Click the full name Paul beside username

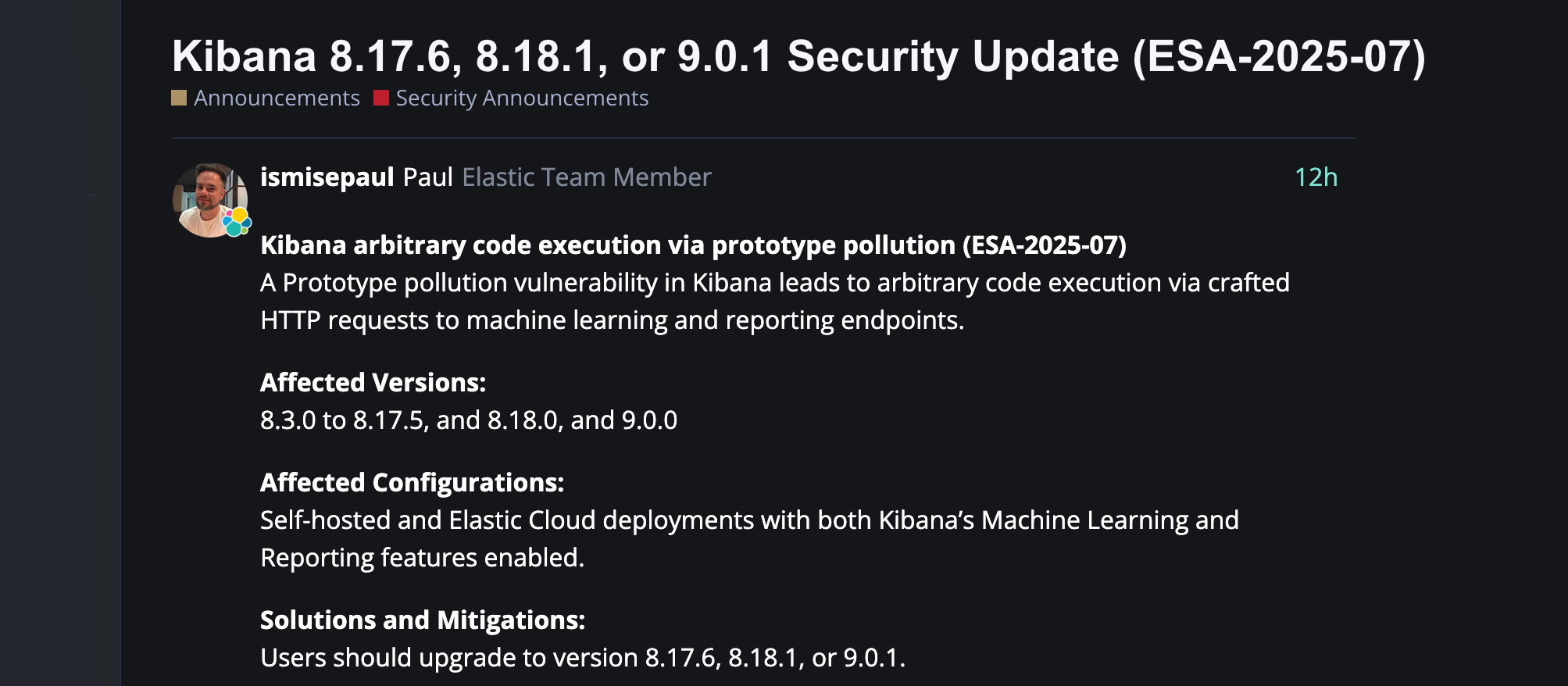[427, 177]
